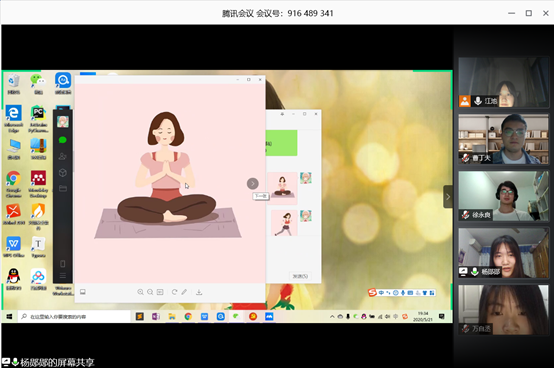Click the Windows taskbar search input field

(74, 317)
